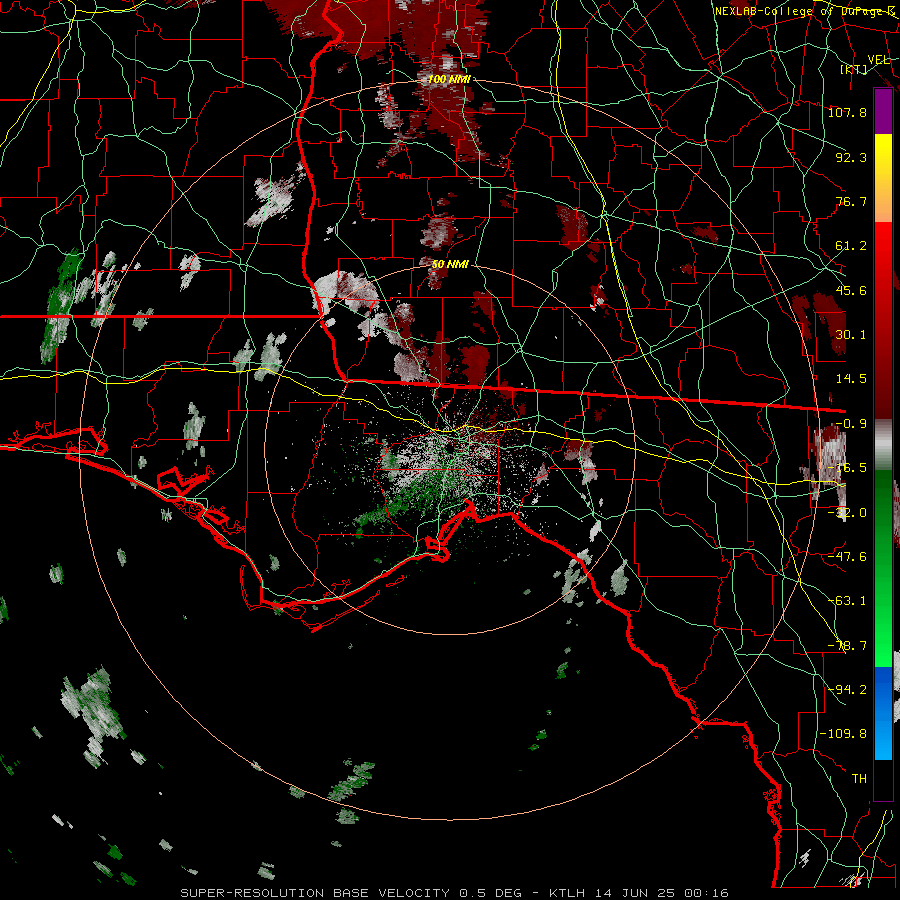Click the 50 NMI range ring label
This screenshot has width=900, height=900.
450,264
